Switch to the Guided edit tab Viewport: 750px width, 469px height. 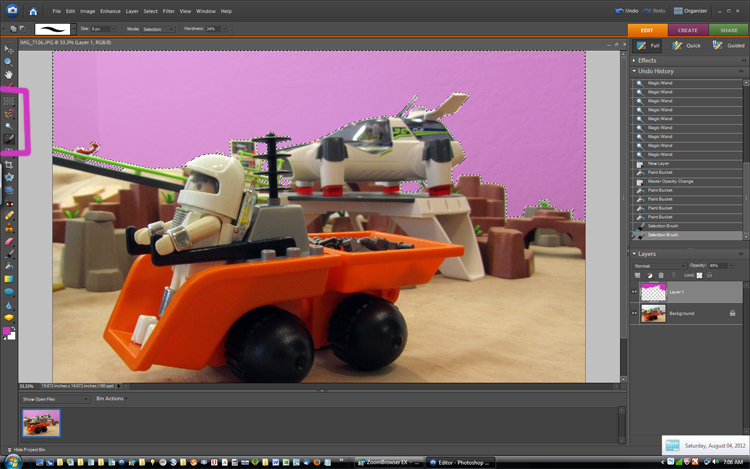(x=728, y=46)
